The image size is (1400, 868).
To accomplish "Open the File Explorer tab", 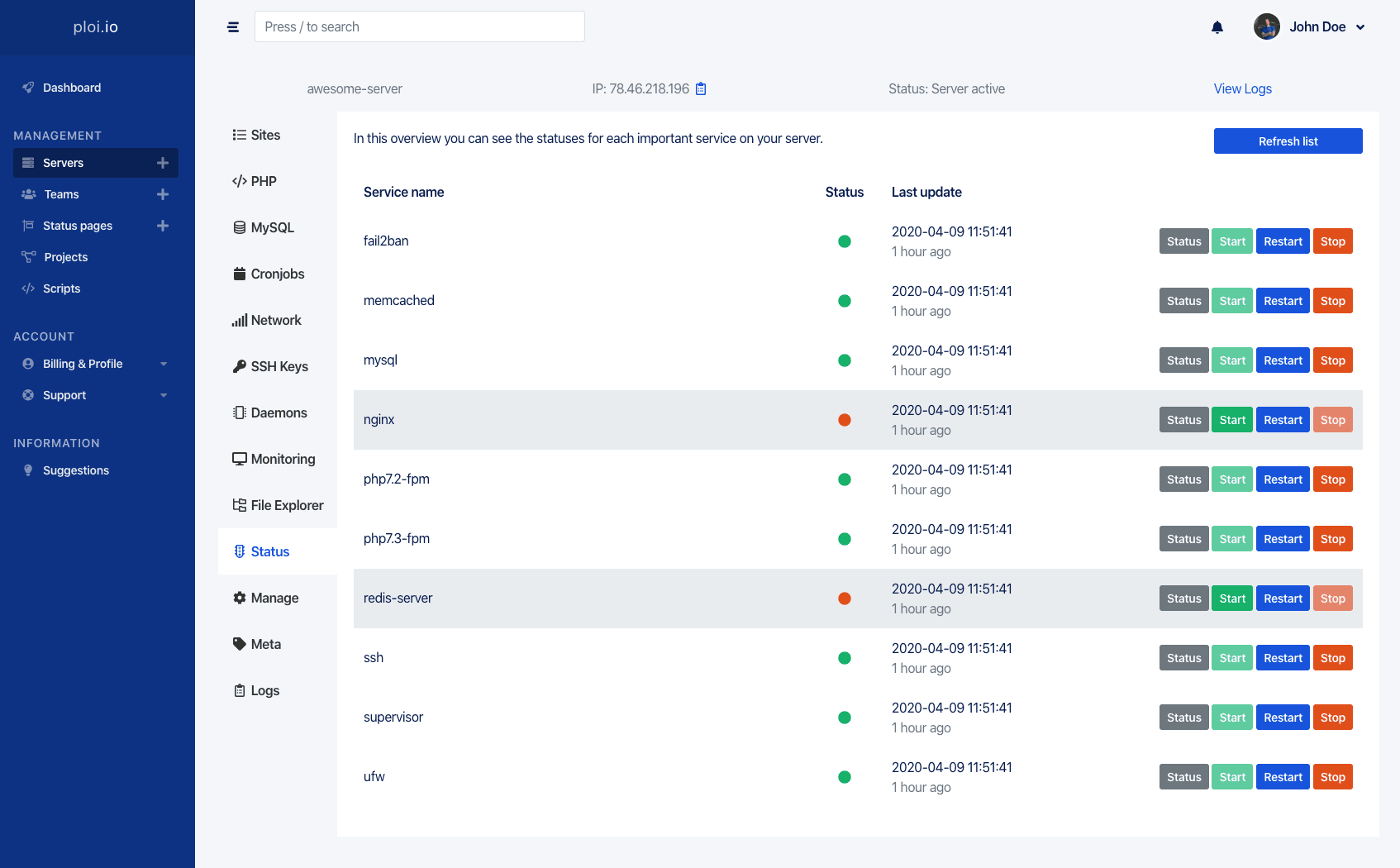I will 278,505.
